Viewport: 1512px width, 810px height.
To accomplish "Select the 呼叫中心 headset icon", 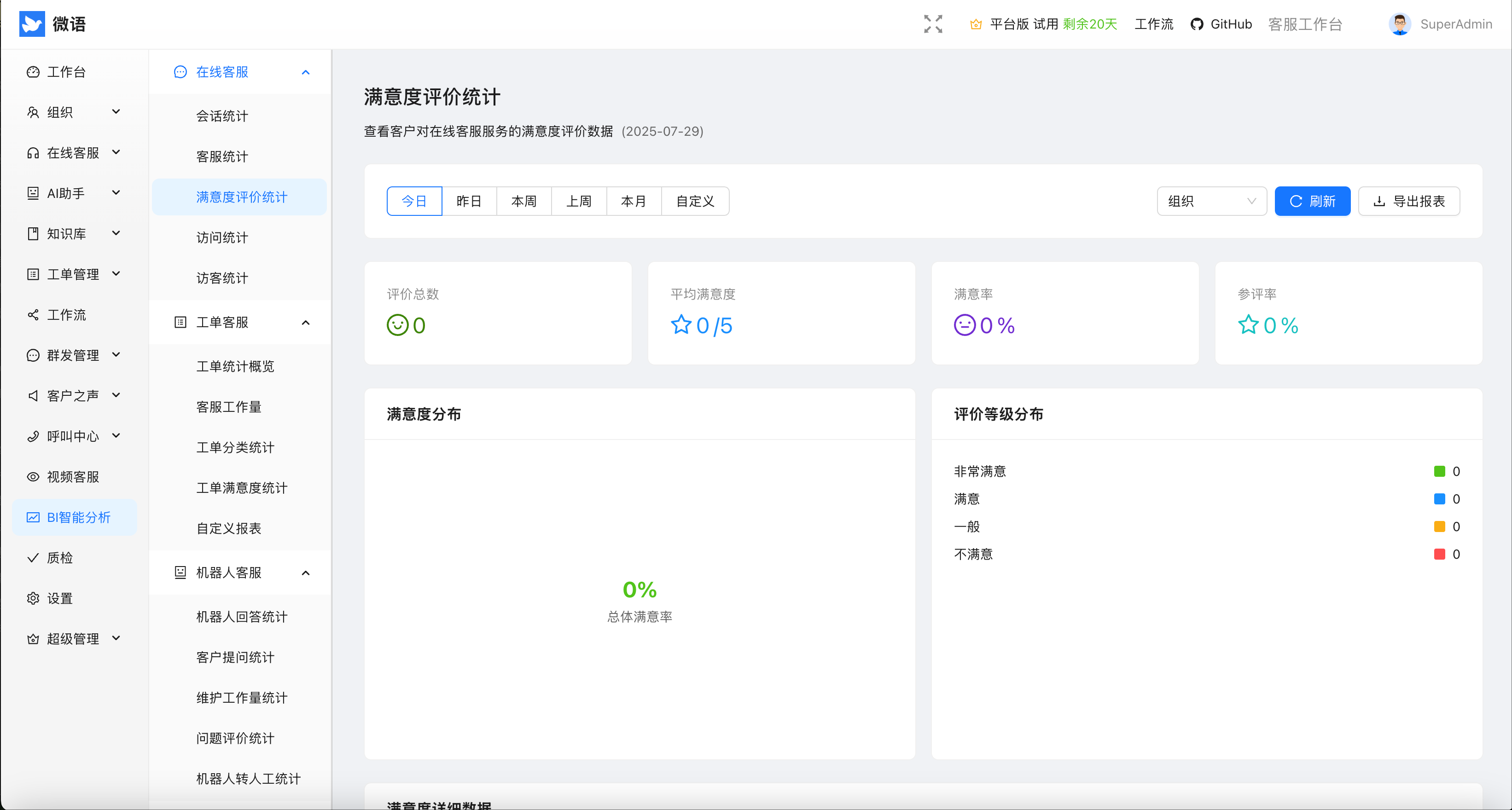I will tap(33, 436).
